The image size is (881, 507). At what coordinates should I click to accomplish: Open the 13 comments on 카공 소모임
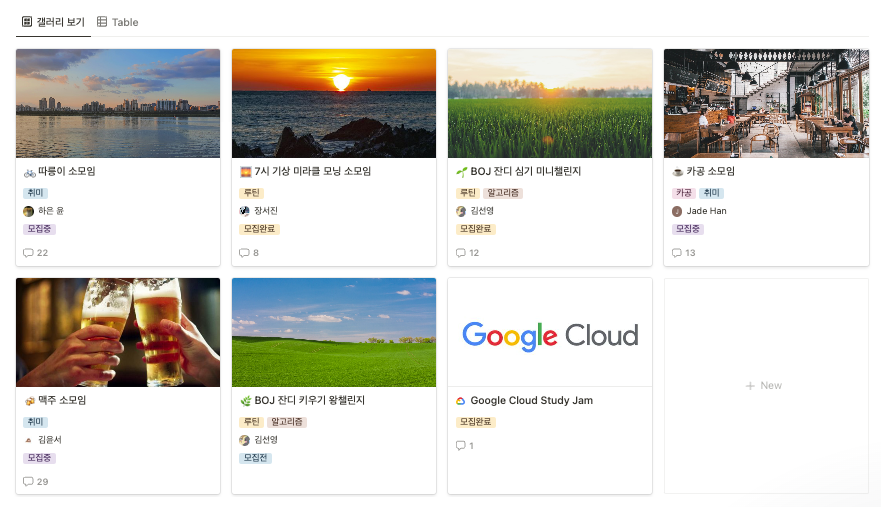click(684, 253)
